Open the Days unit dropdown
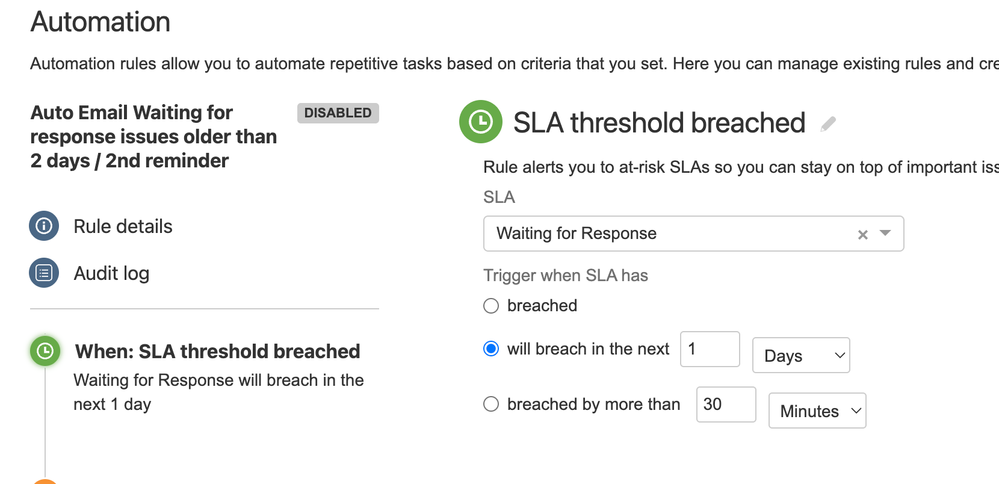 (x=801, y=355)
